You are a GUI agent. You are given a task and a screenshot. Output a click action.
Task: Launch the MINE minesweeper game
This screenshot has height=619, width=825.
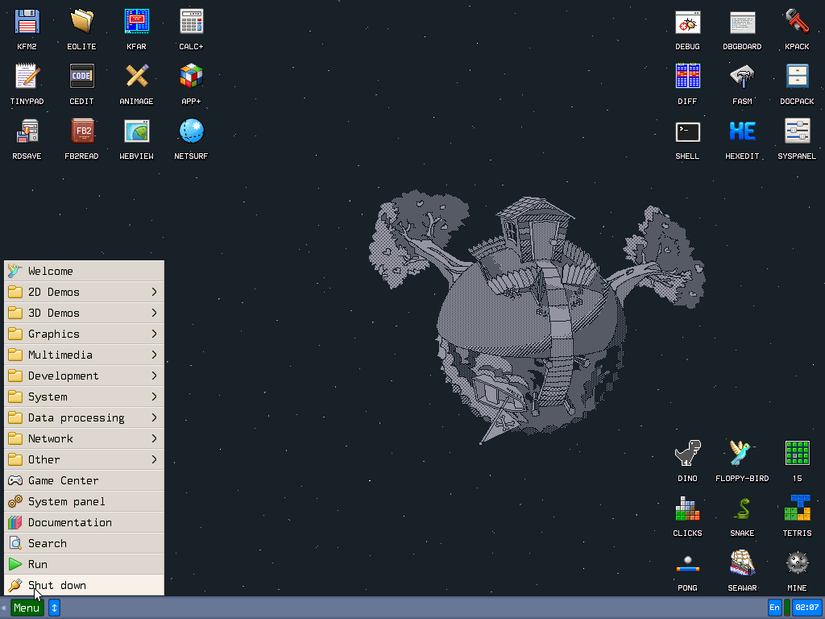(x=797, y=564)
